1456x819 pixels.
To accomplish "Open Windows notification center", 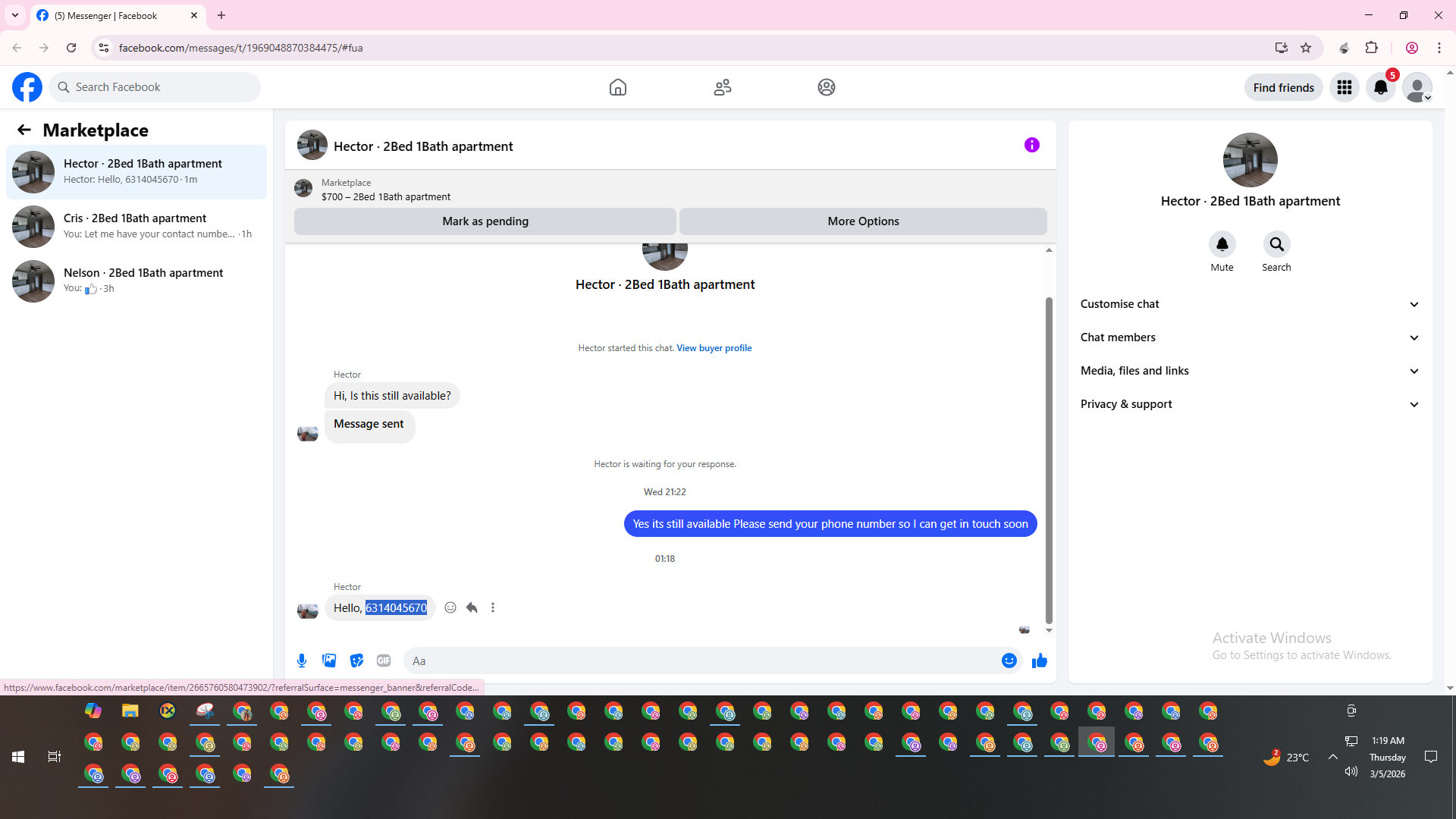I will point(1431,757).
